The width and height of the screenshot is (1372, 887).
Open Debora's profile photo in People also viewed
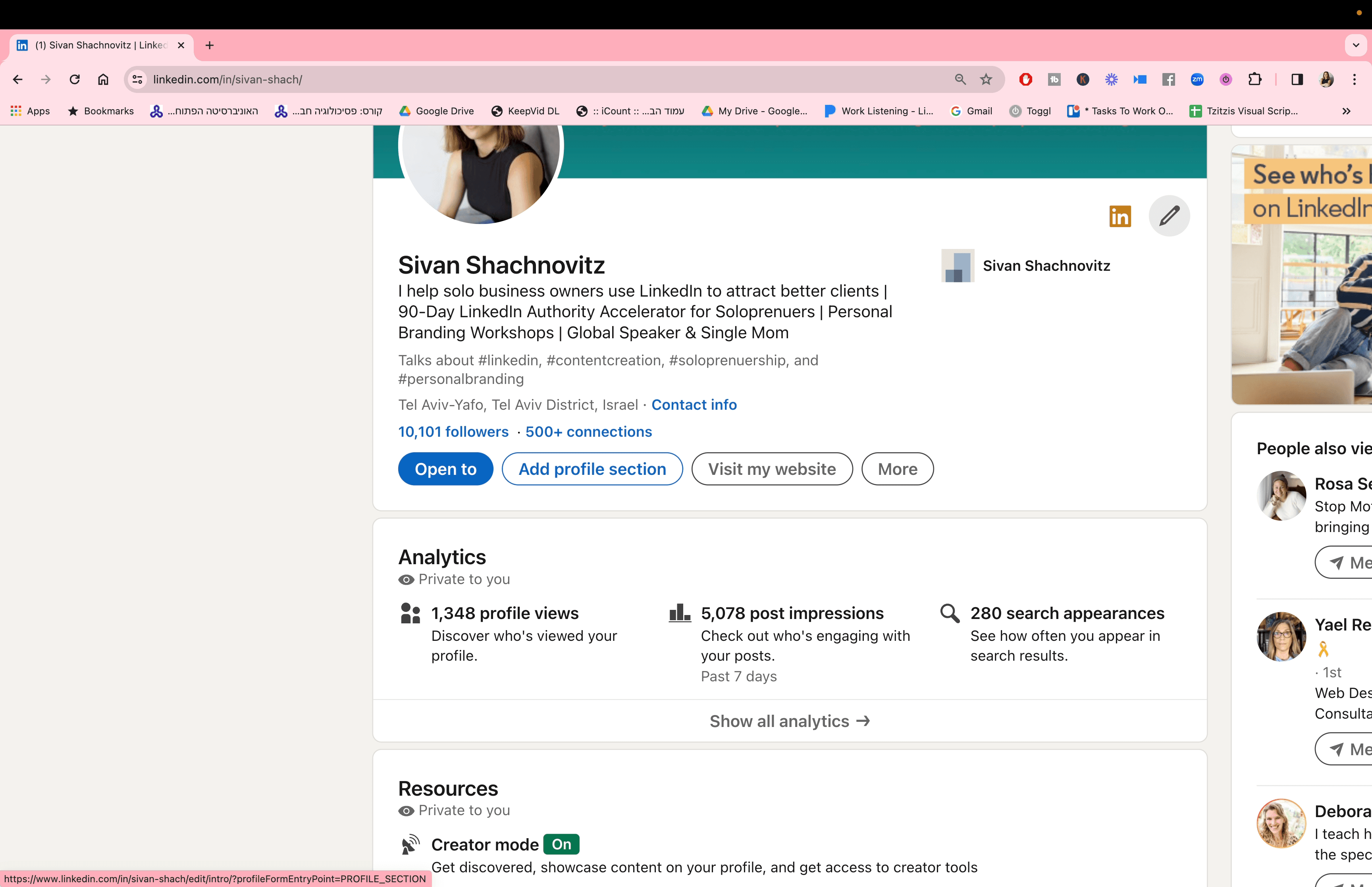1281,823
